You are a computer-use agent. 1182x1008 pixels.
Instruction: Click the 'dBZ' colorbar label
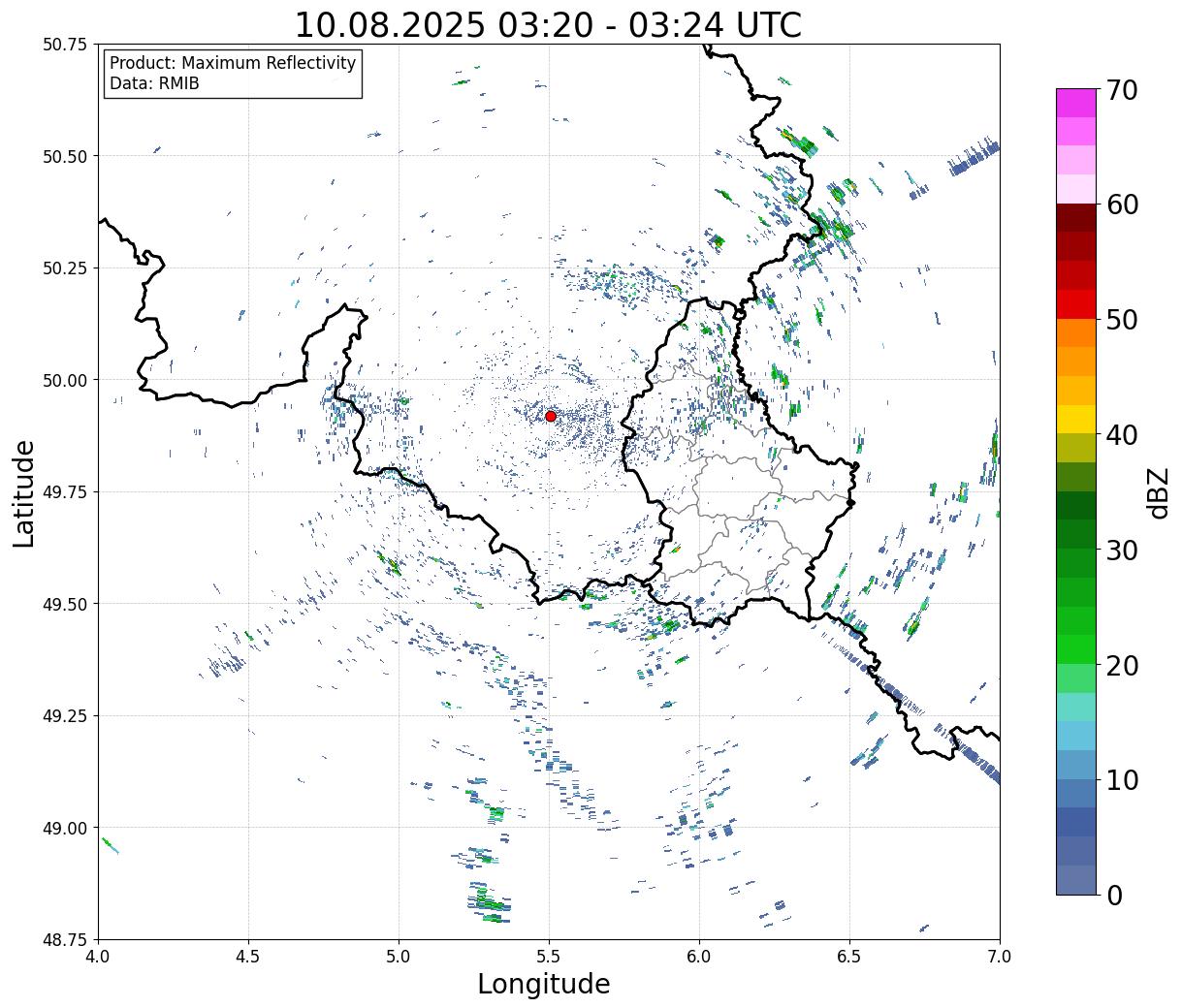coord(1158,491)
